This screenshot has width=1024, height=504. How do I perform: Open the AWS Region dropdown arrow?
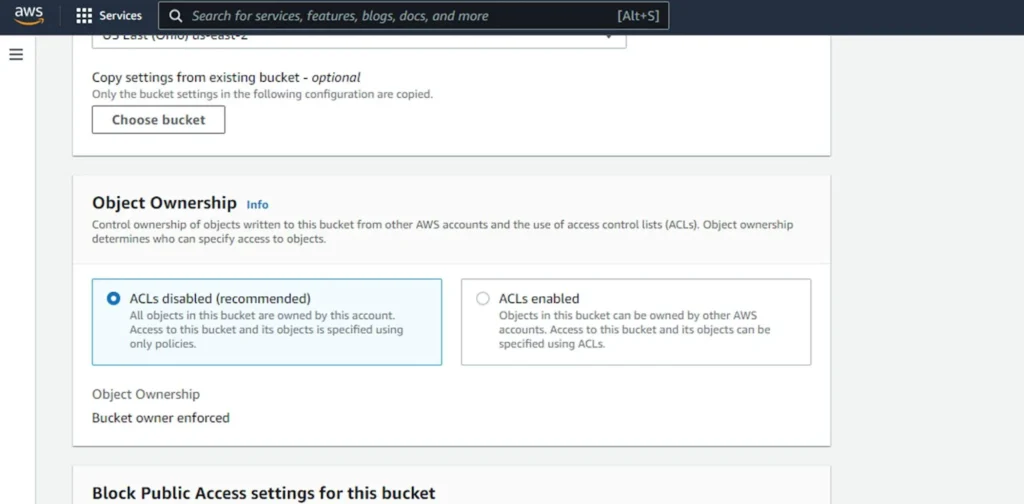(608, 38)
